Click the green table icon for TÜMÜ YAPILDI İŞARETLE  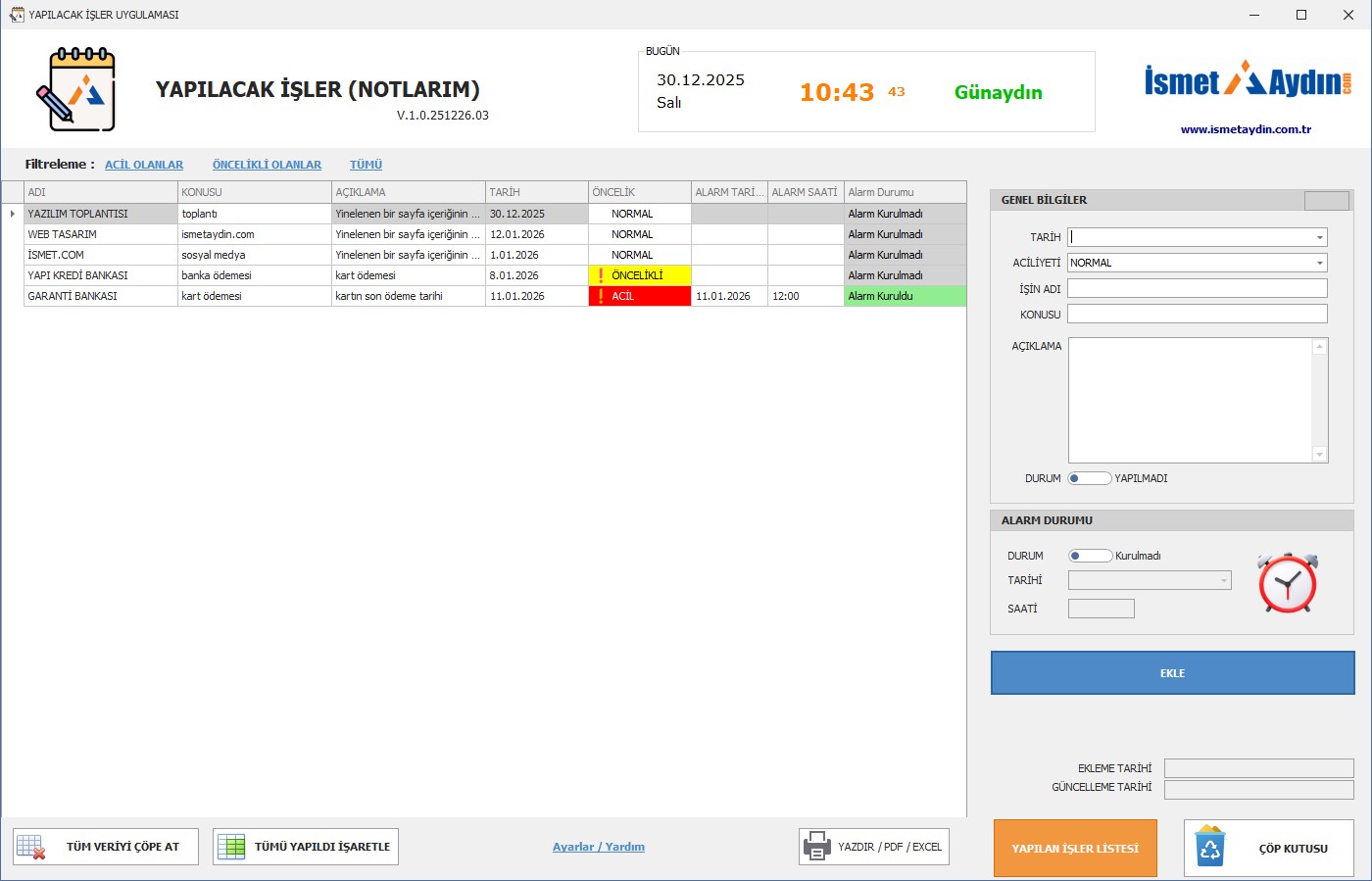tap(231, 847)
